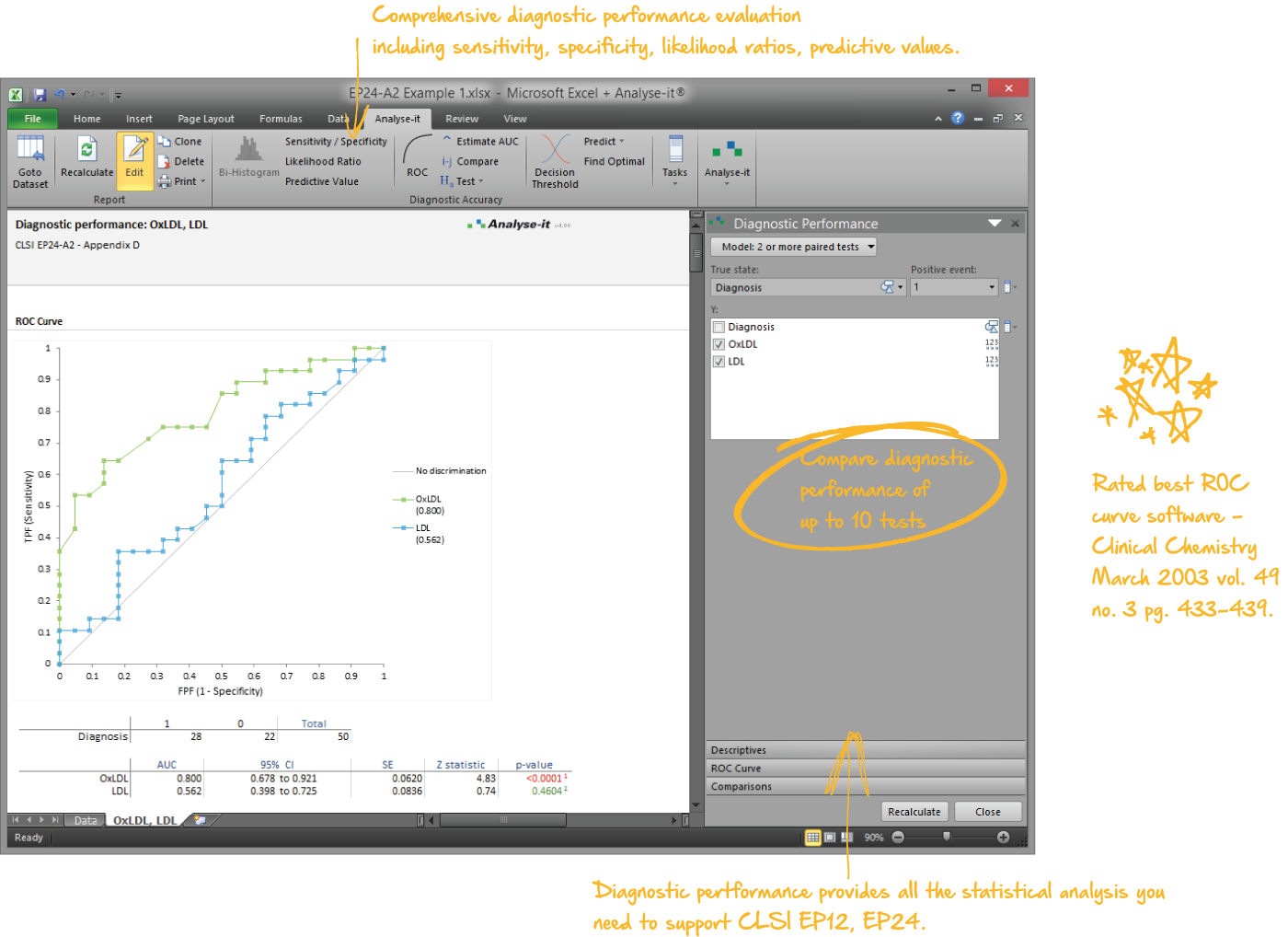Save the workbook with the floppy disk icon
Image resolution: width=1288 pixels, height=937 pixels.
[x=40, y=94]
